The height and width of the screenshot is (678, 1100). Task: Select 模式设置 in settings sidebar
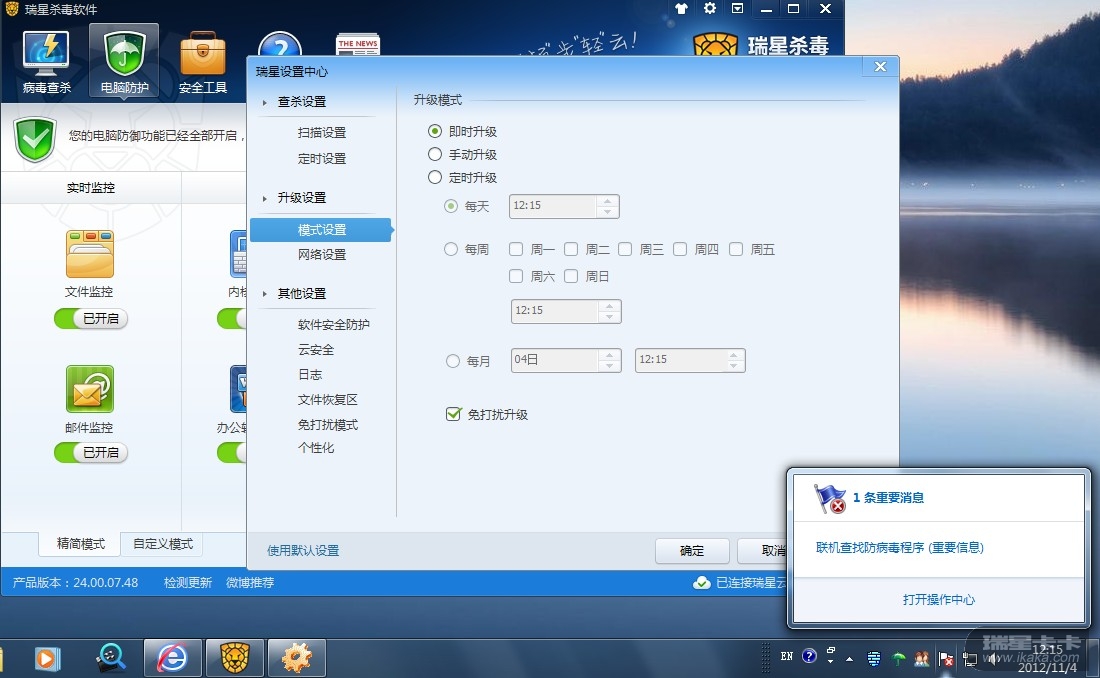(x=321, y=230)
